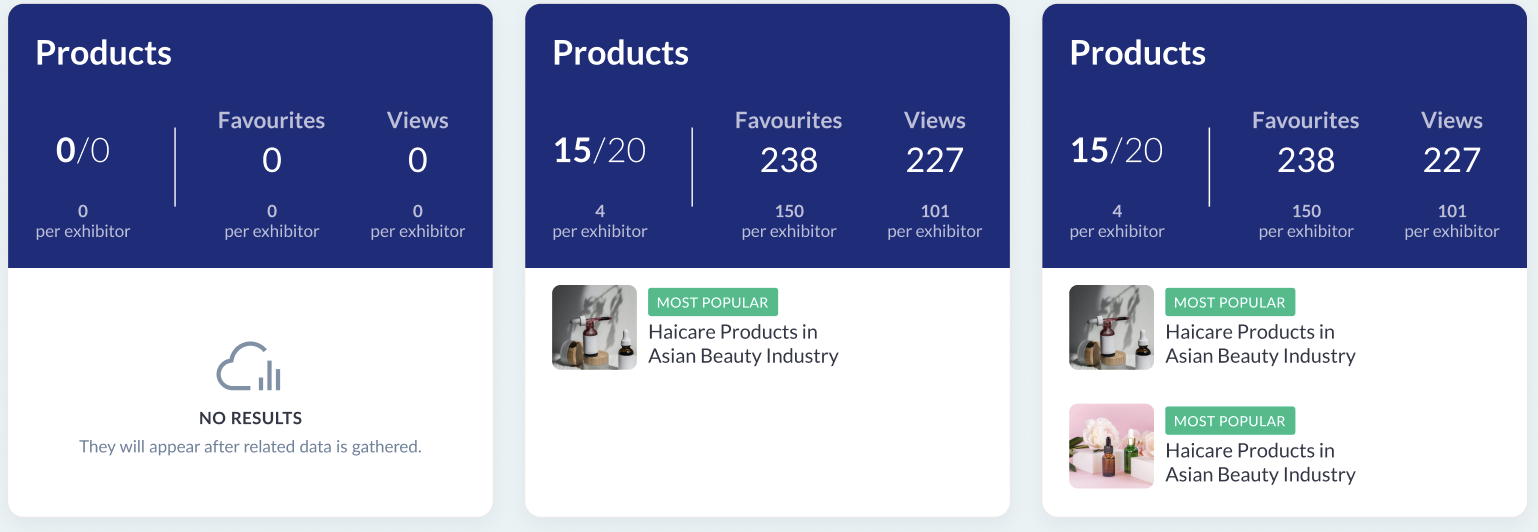Select the Views 227 stat in the middle card

[x=934, y=160]
